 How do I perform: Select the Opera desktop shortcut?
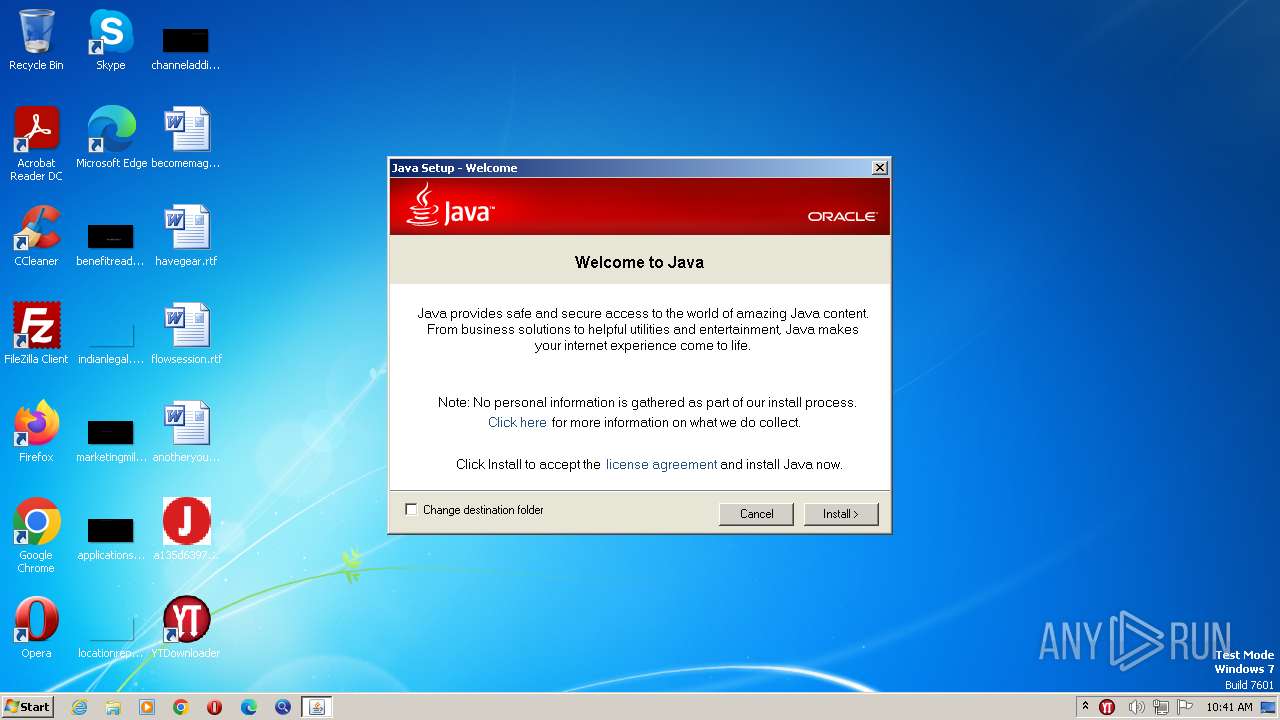(x=36, y=628)
